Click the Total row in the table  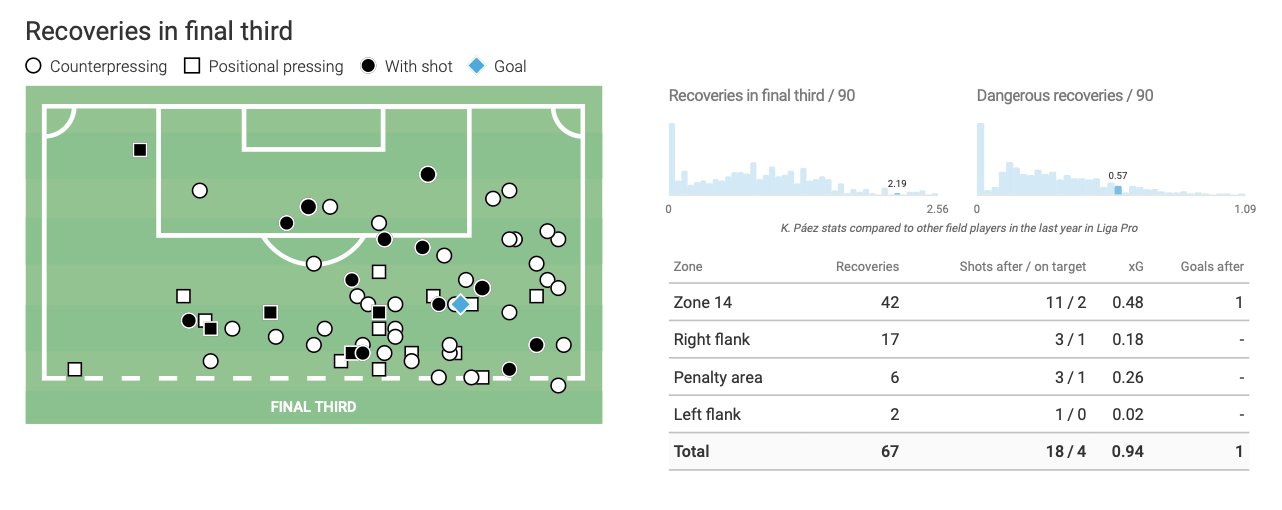point(960,452)
